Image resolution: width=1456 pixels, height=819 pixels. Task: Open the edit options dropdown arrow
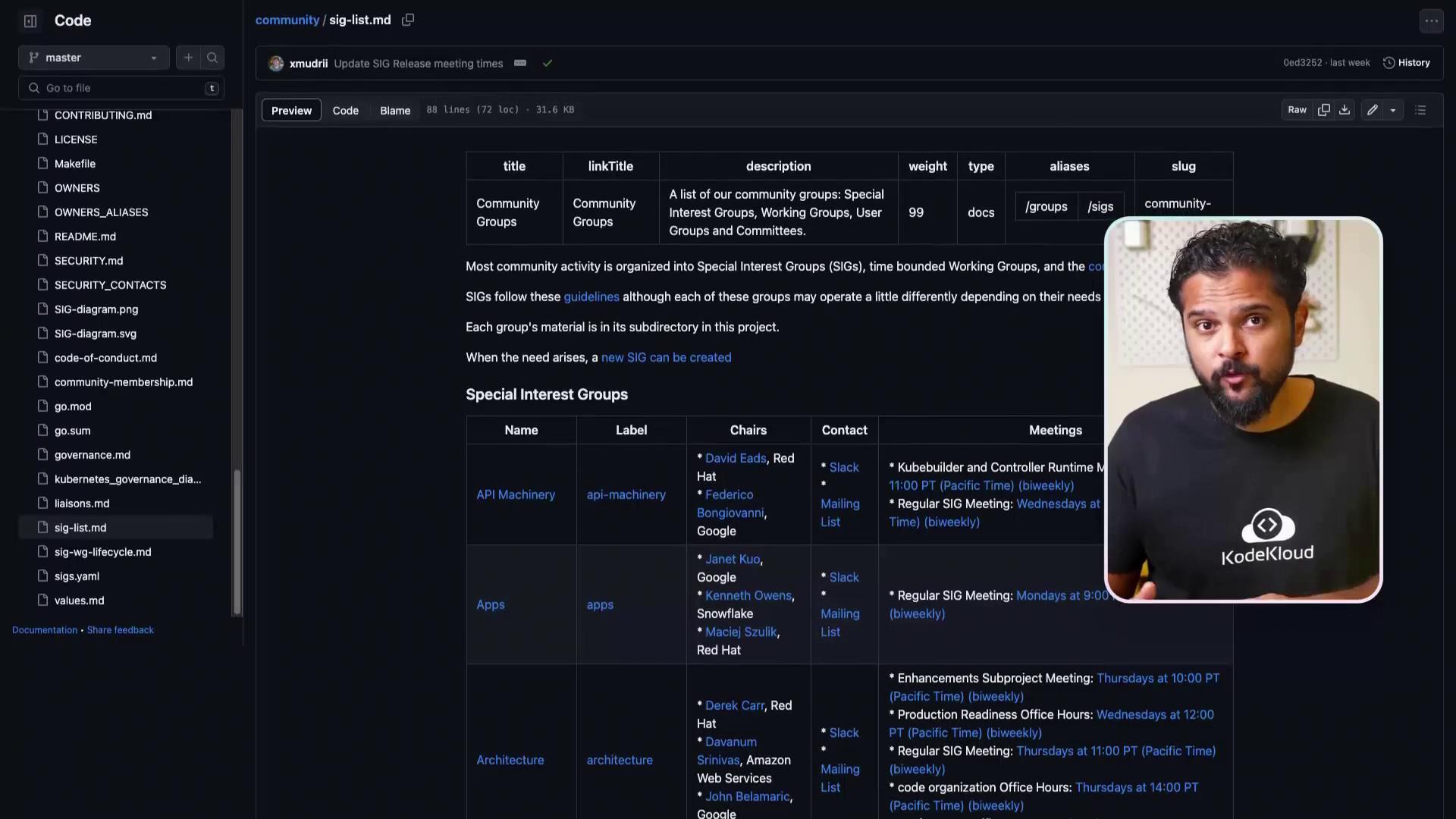click(x=1393, y=110)
